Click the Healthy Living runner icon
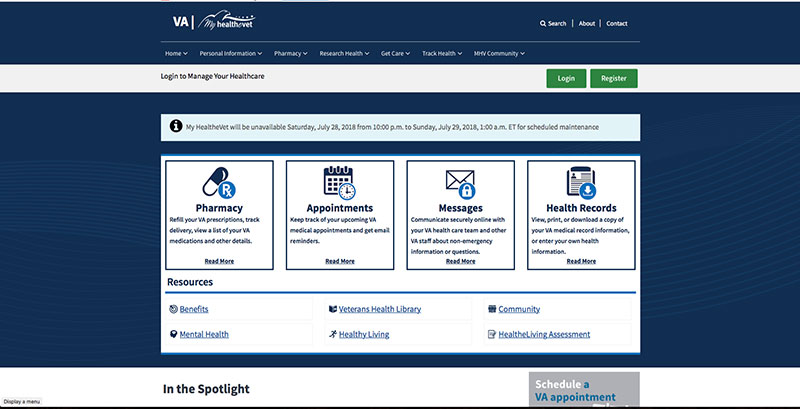Viewport: 800px width, 409px height. [x=333, y=335]
